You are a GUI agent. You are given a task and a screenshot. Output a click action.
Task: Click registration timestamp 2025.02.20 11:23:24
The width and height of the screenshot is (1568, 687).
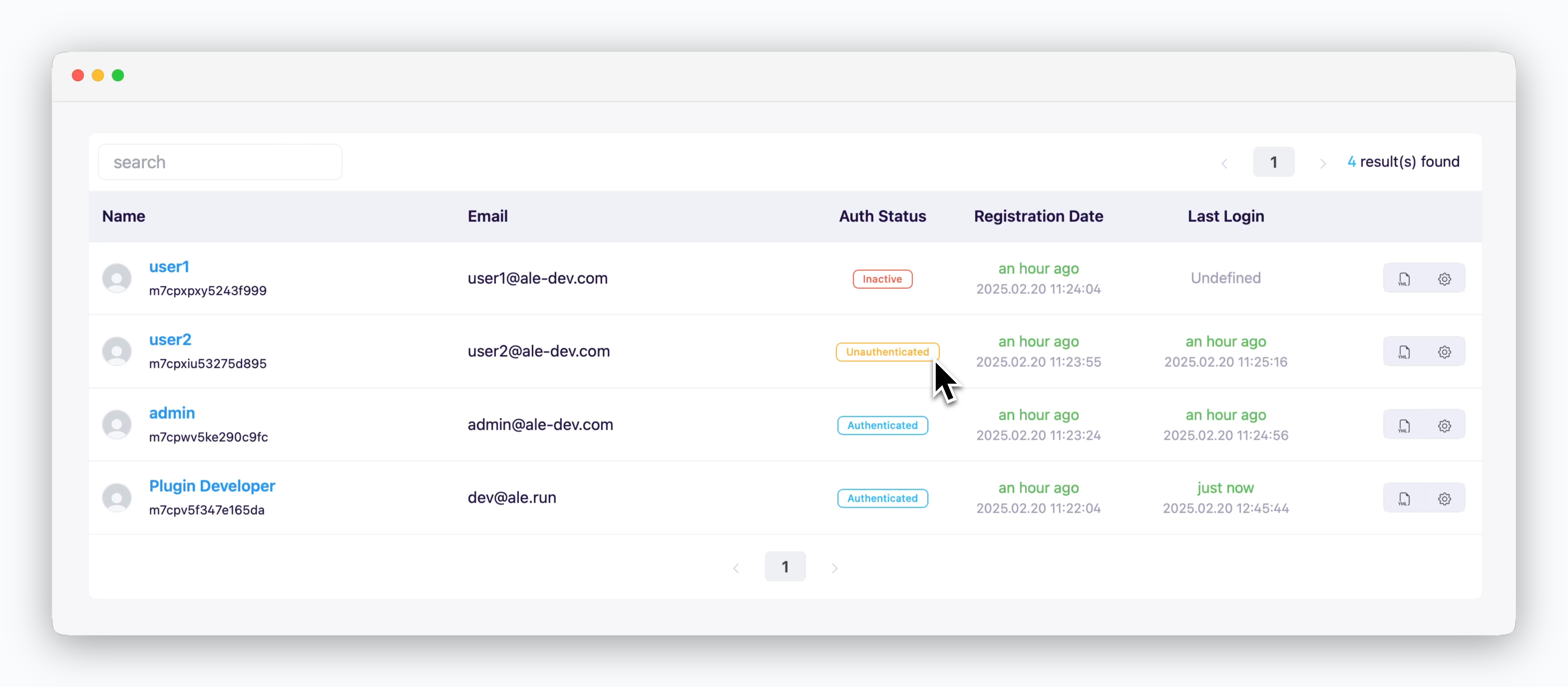[x=1039, y=435]
